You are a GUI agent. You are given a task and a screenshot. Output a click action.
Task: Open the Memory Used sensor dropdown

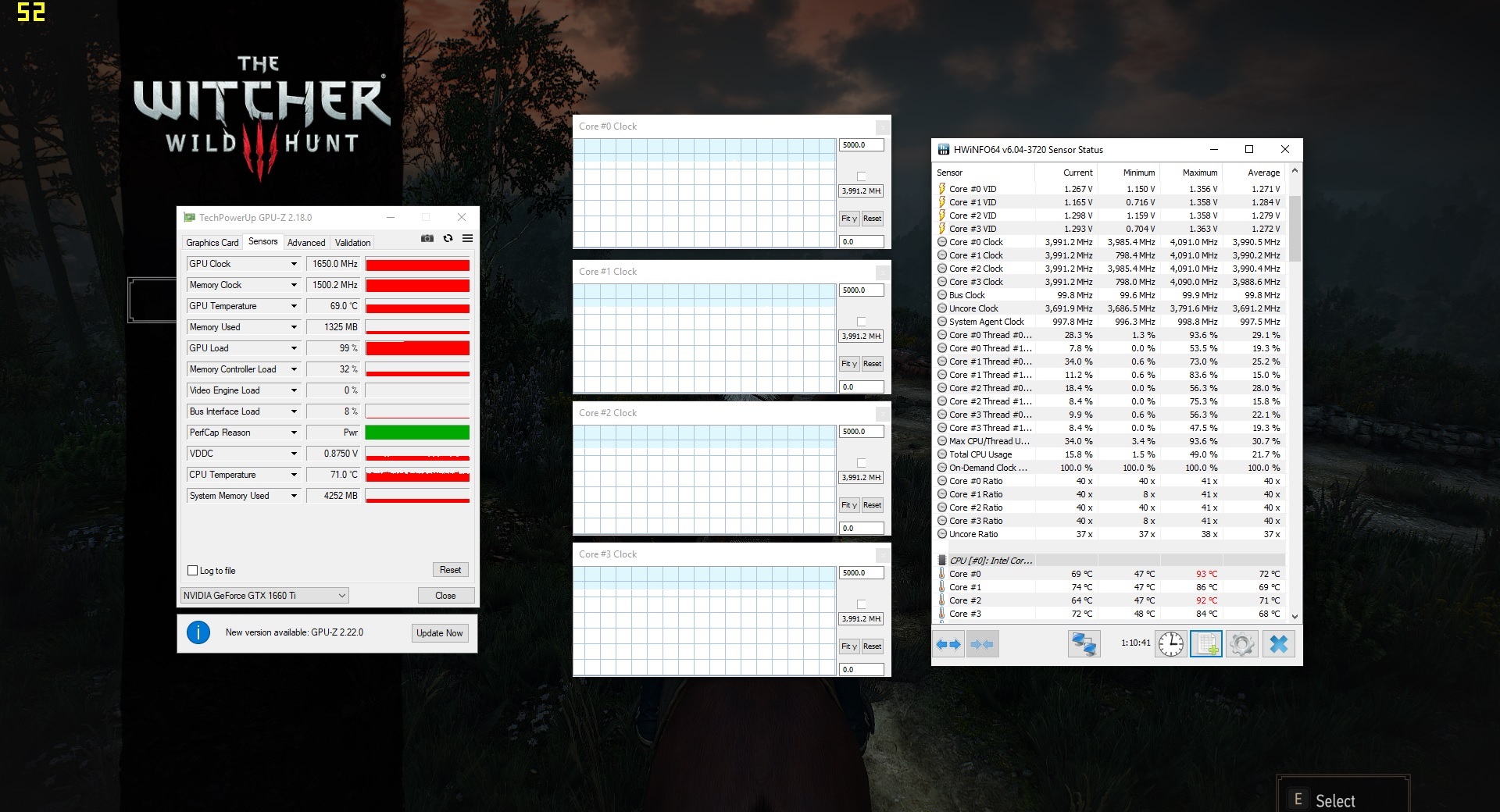294,327
